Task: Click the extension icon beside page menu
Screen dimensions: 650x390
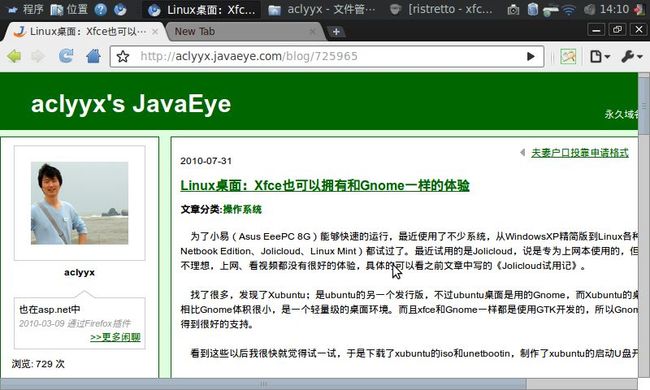Action: coord(568,56)
